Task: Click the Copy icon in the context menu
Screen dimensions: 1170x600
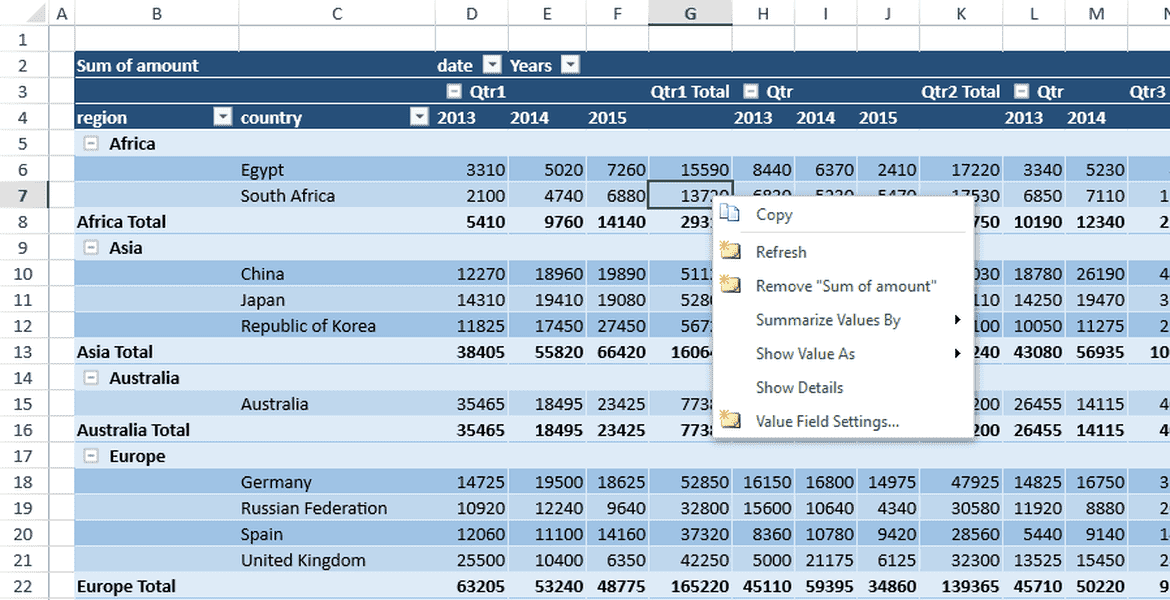Action: 730,213
